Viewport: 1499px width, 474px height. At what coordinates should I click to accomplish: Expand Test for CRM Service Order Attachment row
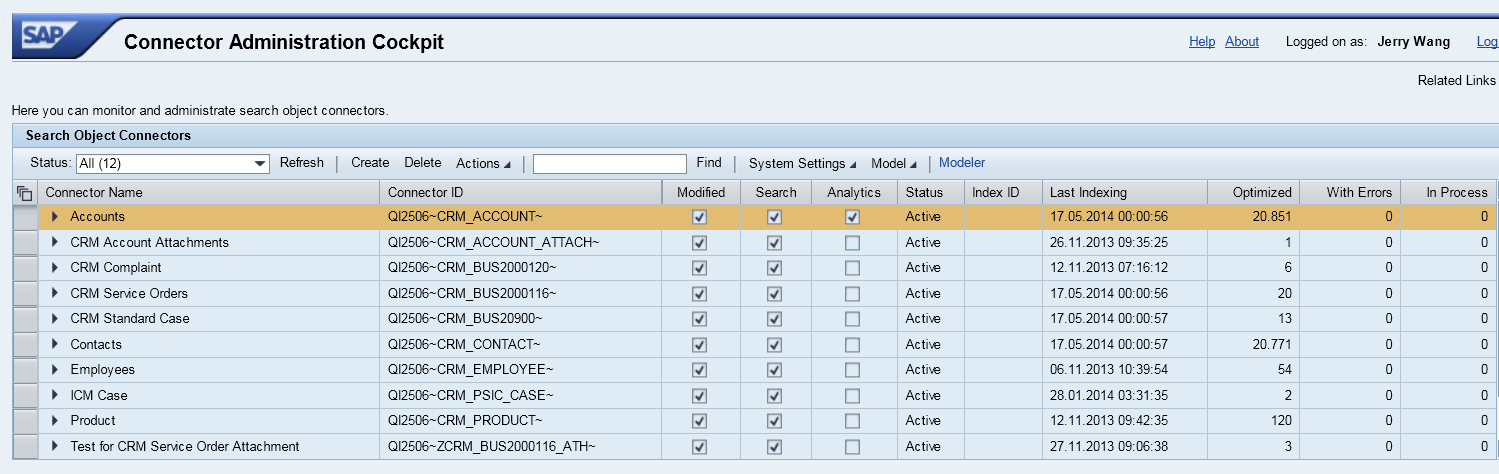[x=56, y=446]
